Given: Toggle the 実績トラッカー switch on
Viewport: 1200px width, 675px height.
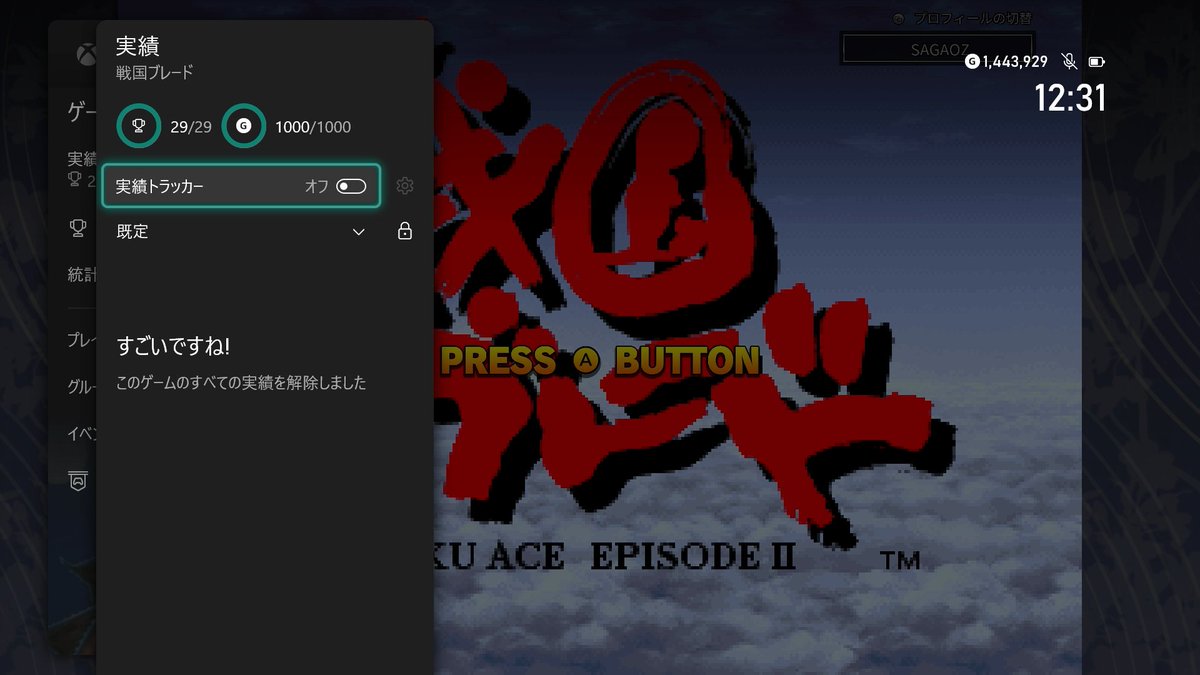Looking at the screenshot, I should click(351, 186).
